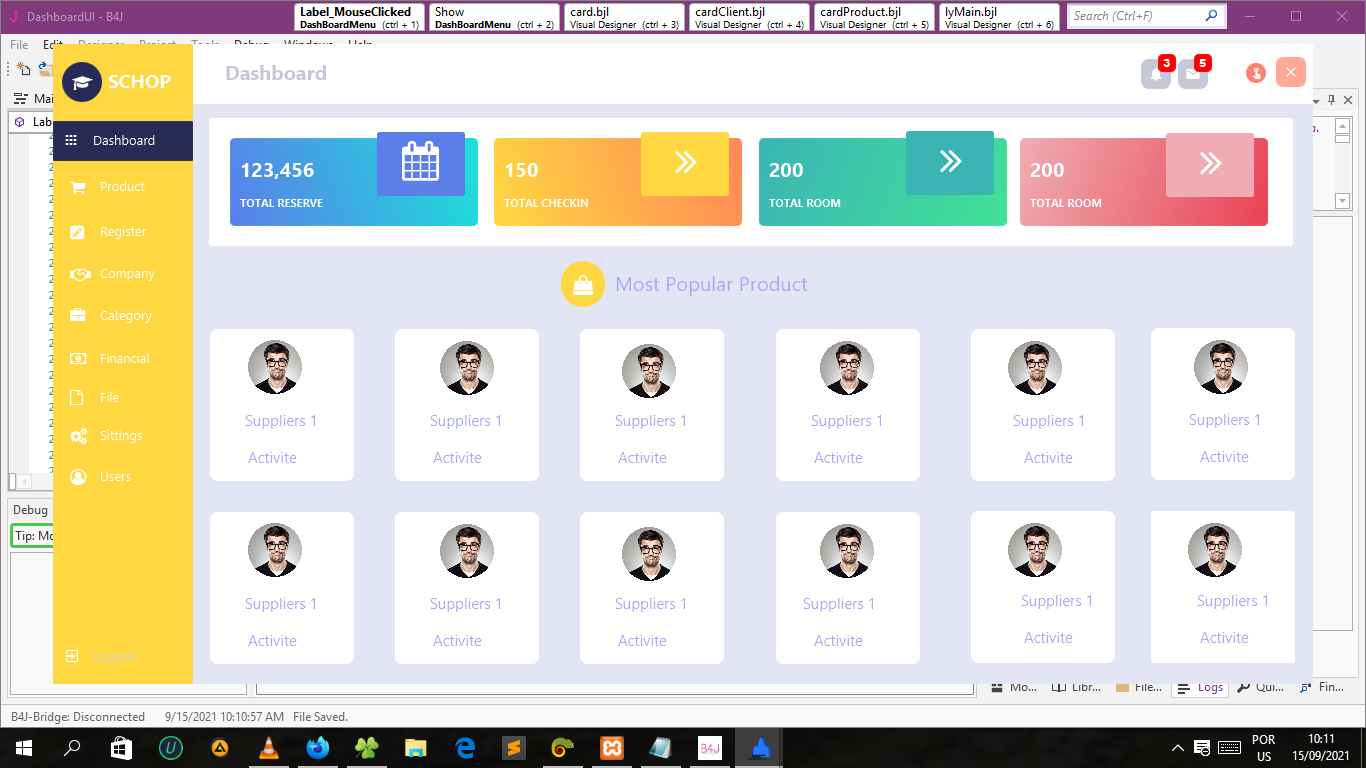The width and height of the screenshot is (1366, 768).
Task: Click the magnifier icon in the IDE search box
Action: pos(1212,16)
